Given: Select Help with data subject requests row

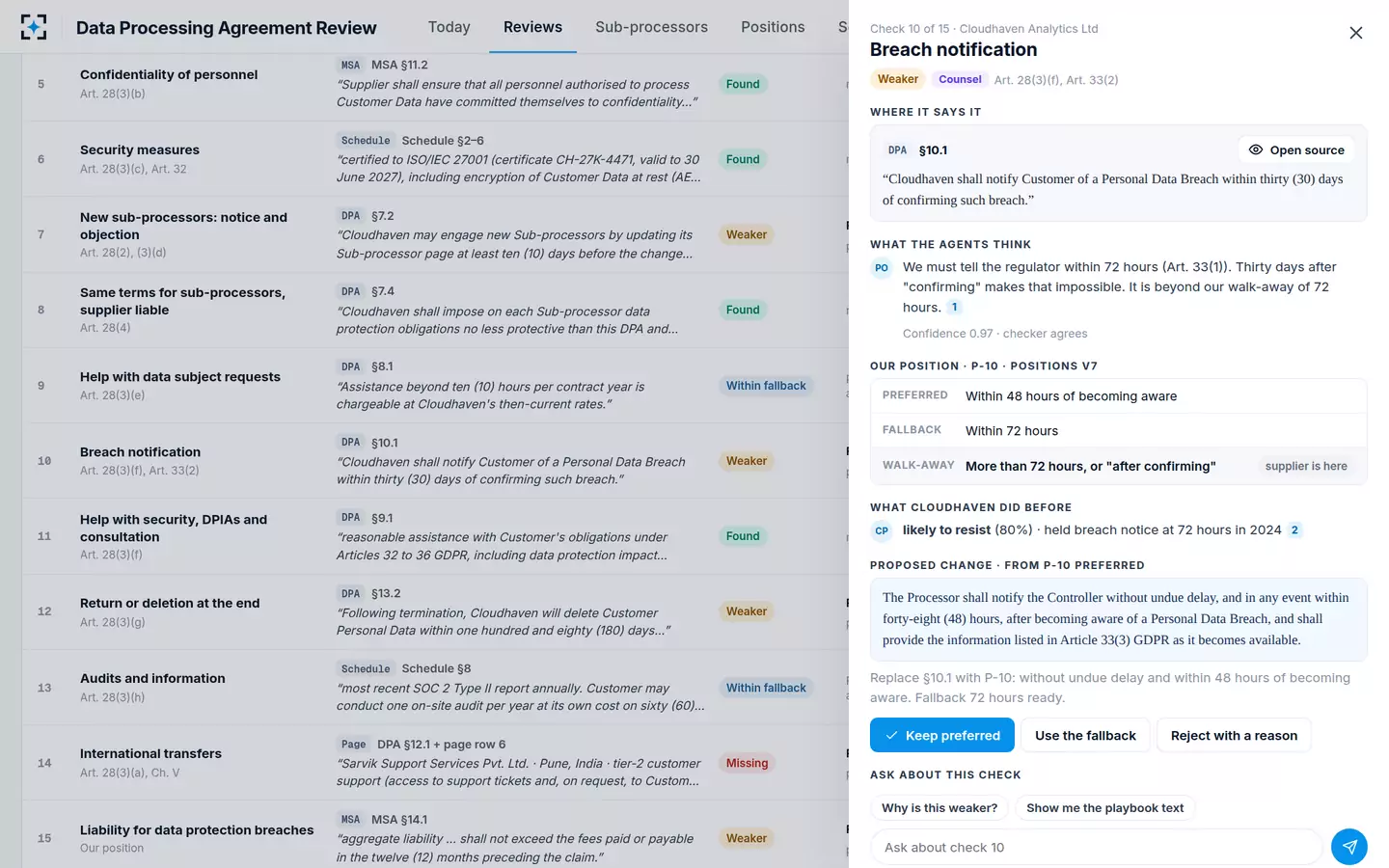Looking at the screenshot, I should 434,385.
